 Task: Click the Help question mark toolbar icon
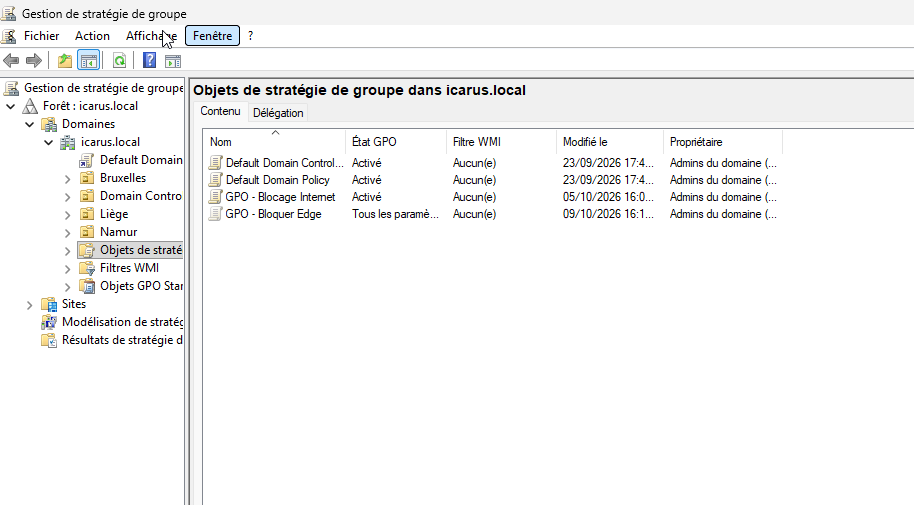coord(149,60)
